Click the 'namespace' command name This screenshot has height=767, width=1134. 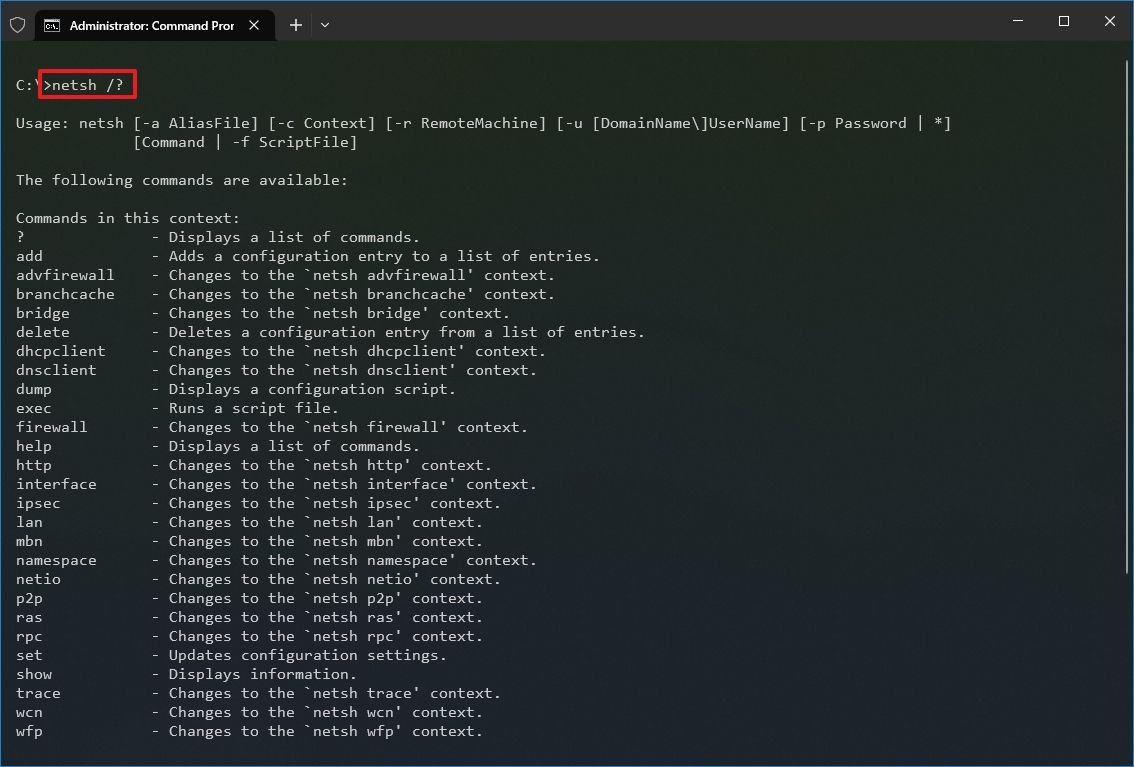[56, 560]
